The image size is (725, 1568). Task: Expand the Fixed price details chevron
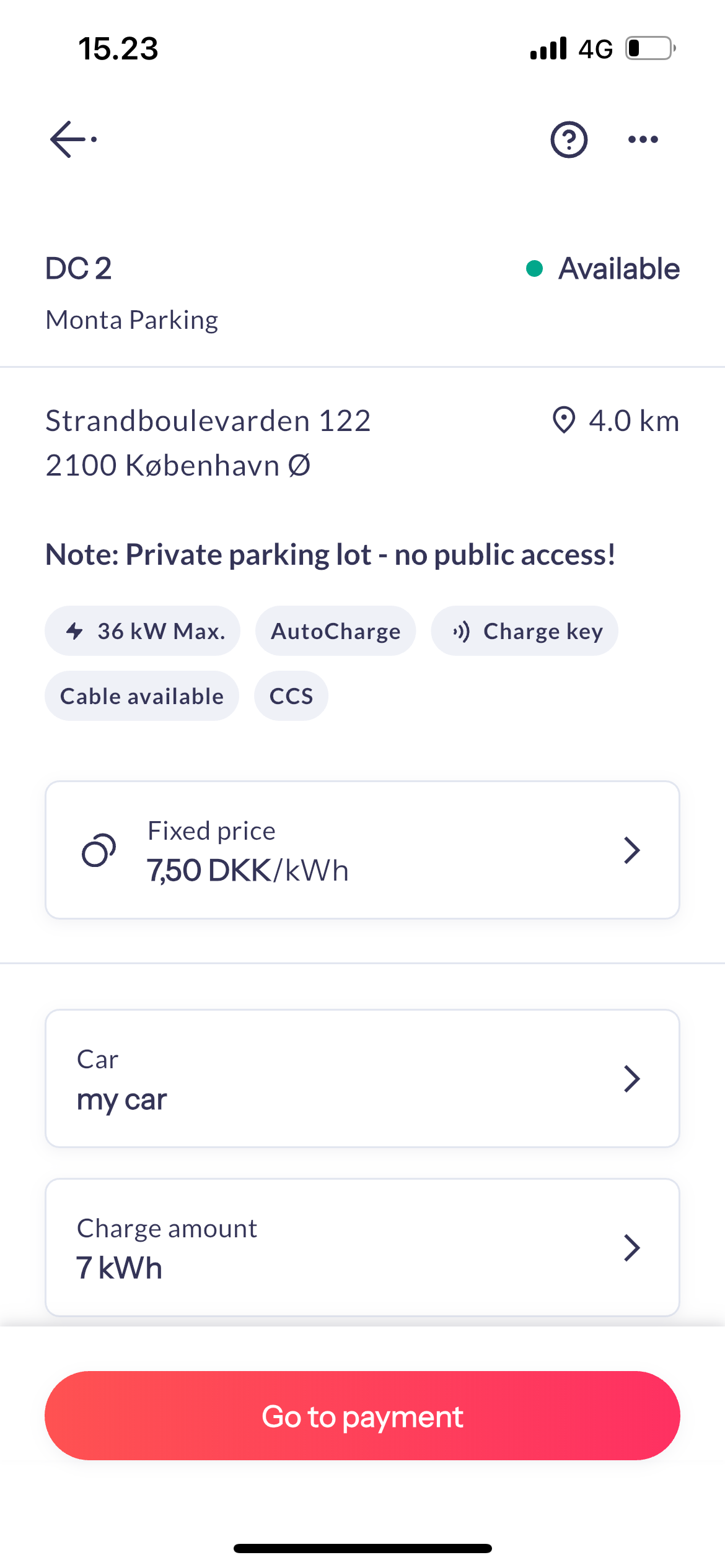pos(631,850)
